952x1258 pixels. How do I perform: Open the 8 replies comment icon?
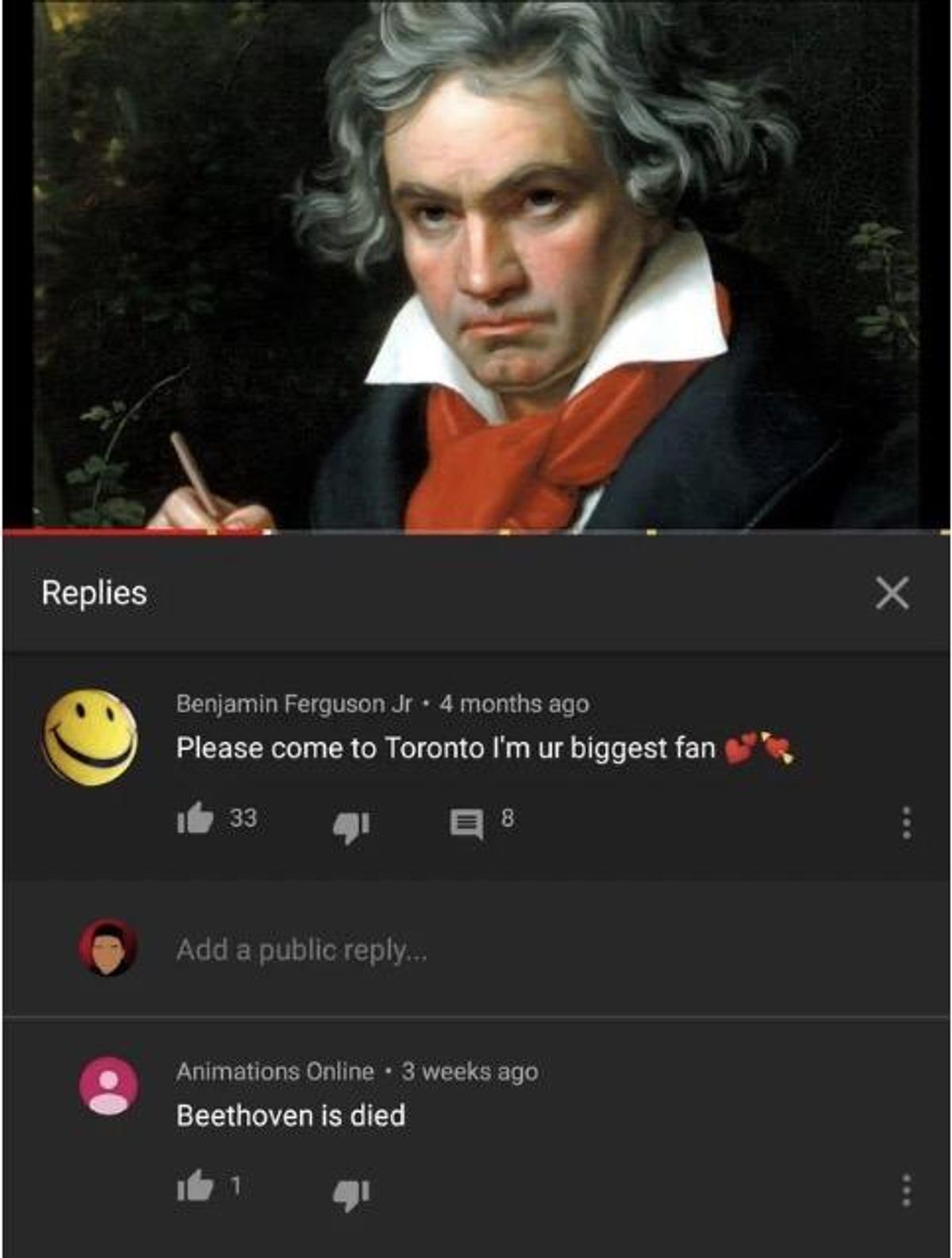[466, 824]
